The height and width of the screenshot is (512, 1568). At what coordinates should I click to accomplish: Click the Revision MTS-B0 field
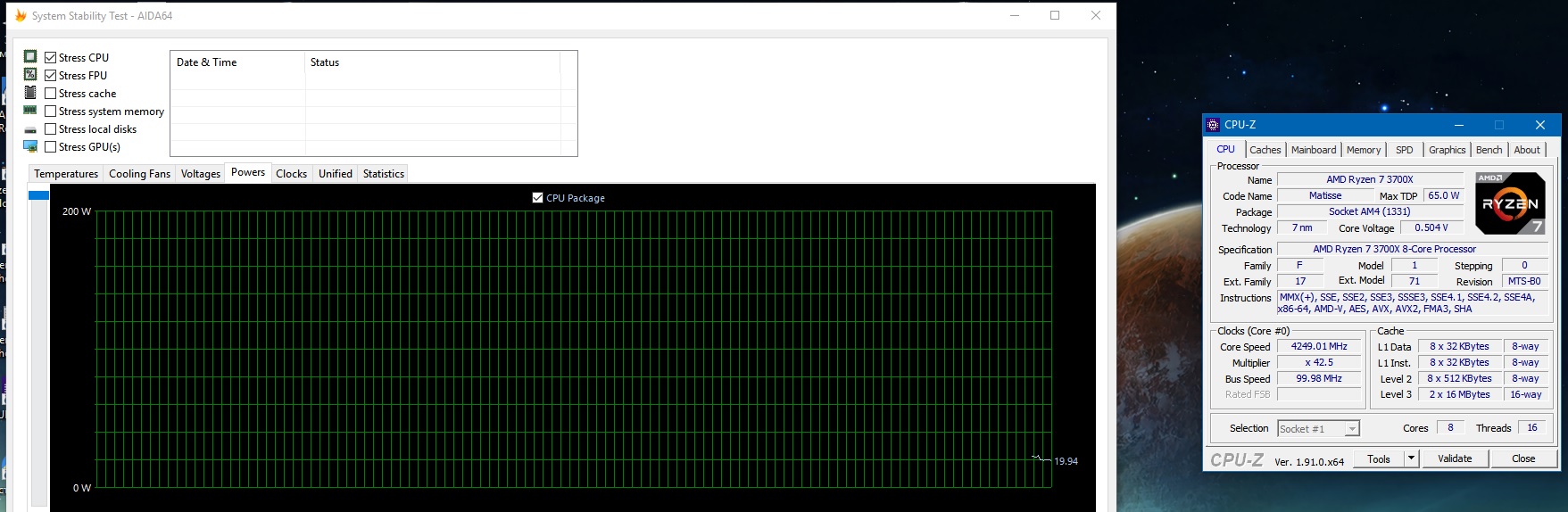click(x=1524, y=281)
